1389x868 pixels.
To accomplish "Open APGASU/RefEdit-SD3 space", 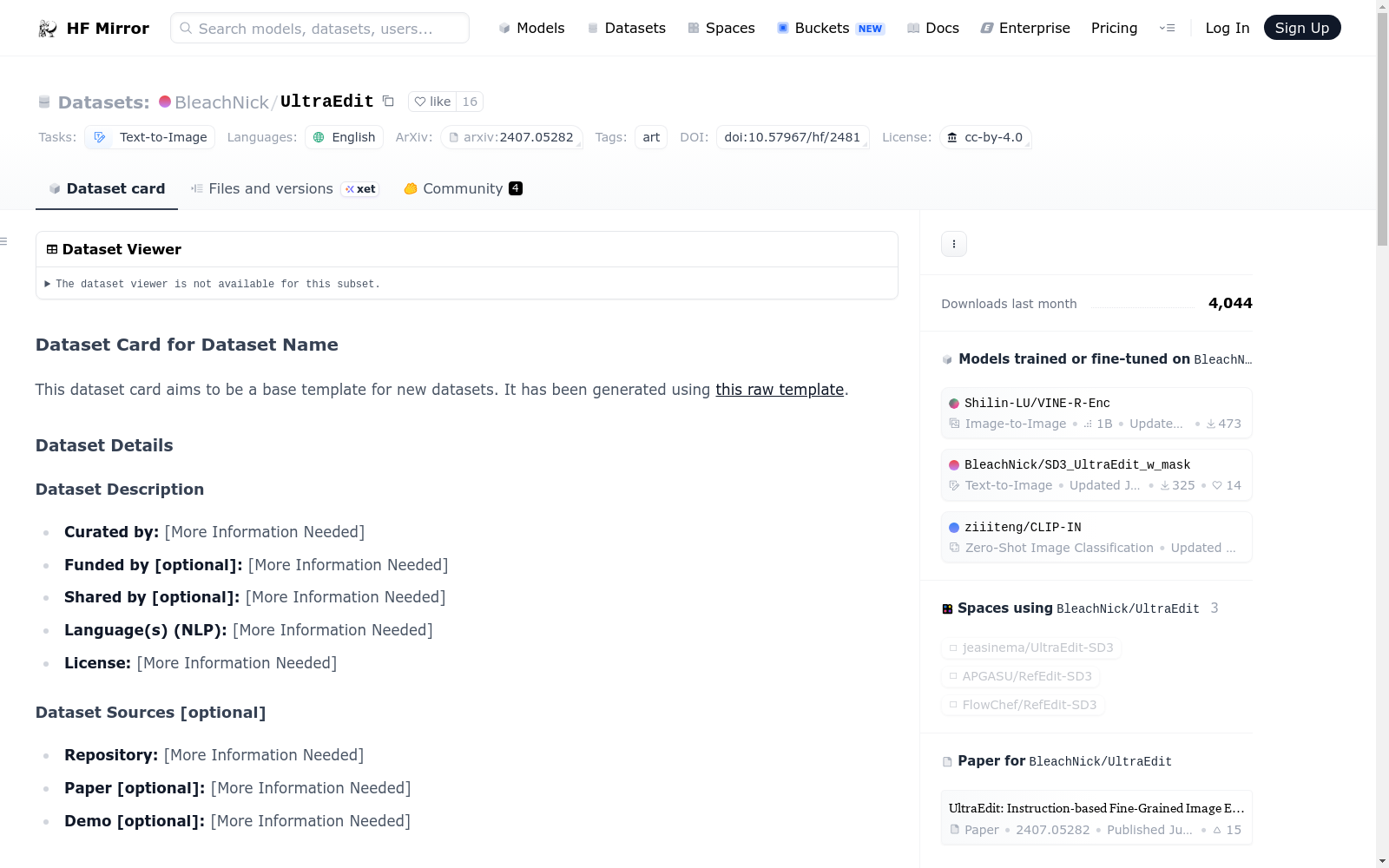I will pyautogui.click(x=1021, y=676).
